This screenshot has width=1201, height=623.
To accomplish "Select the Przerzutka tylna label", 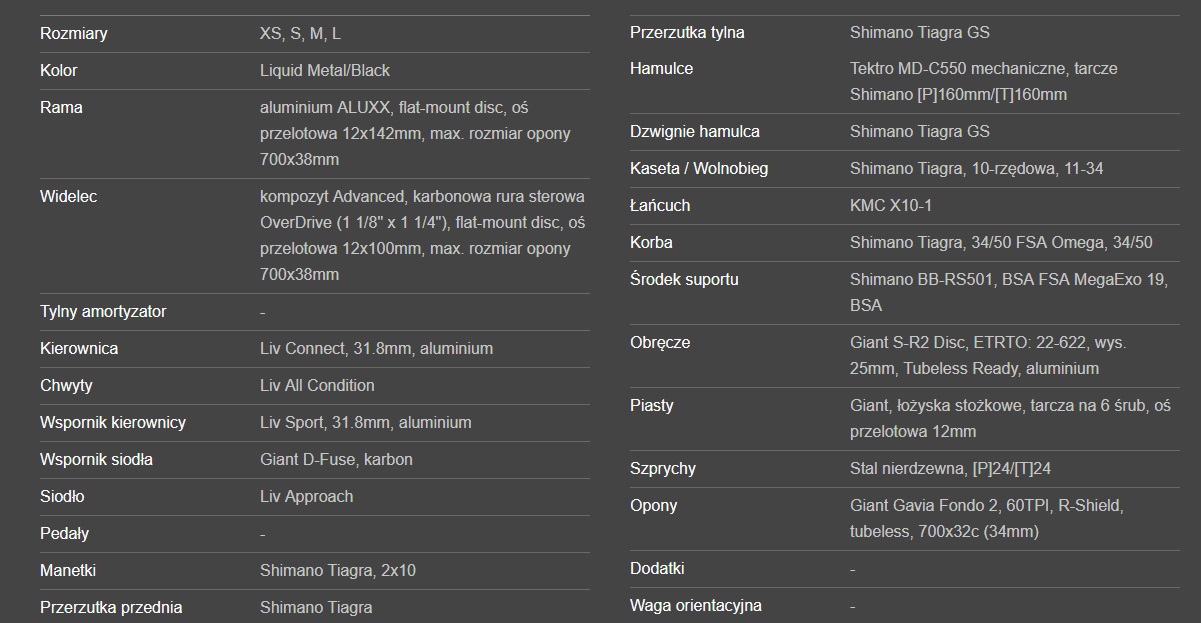I will [x=687, y=32].
